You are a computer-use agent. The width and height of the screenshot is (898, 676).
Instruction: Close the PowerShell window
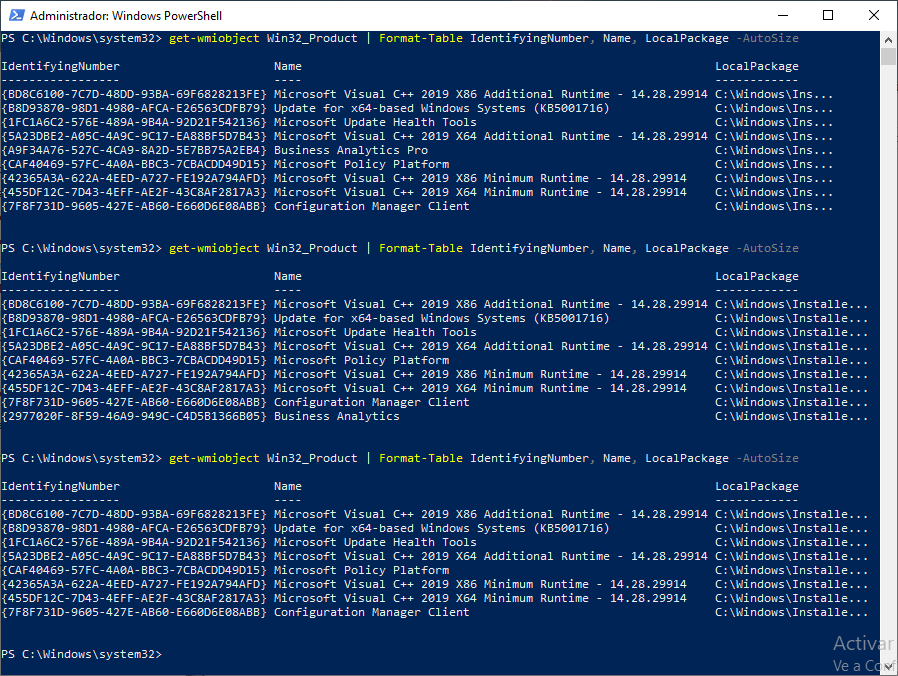pos(873,15)
